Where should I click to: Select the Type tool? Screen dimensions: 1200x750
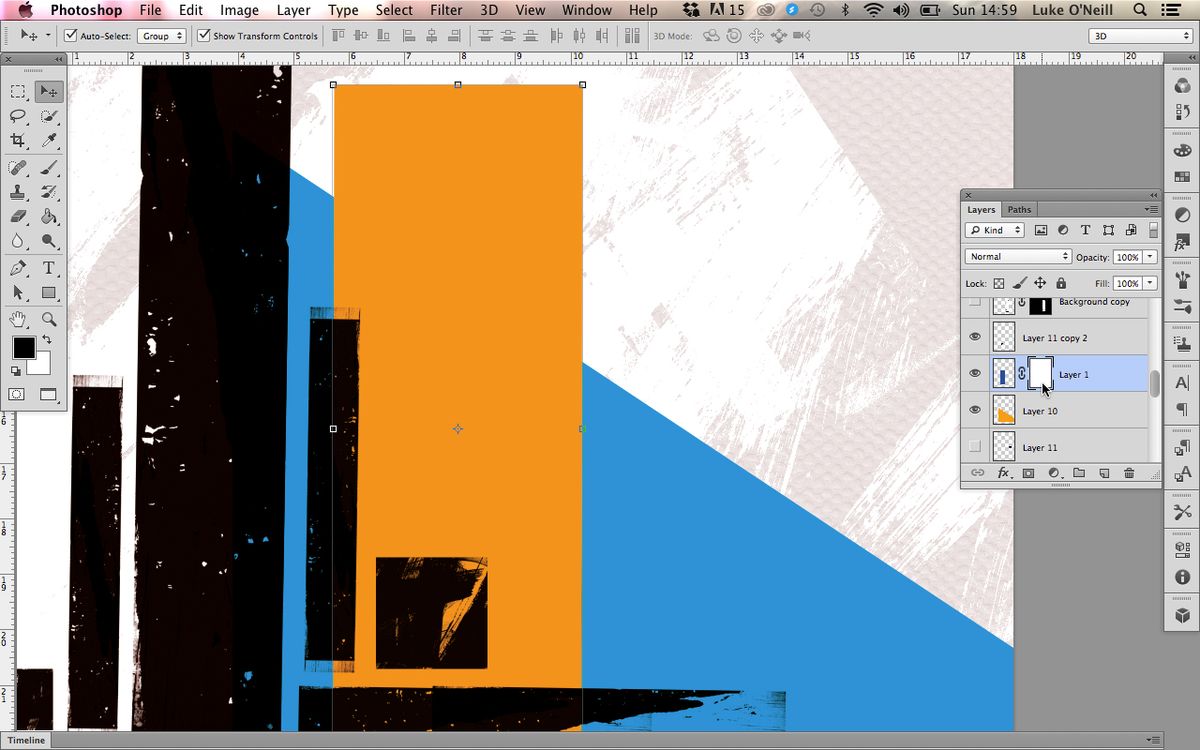pyautogui.click(x=47, y=268)
